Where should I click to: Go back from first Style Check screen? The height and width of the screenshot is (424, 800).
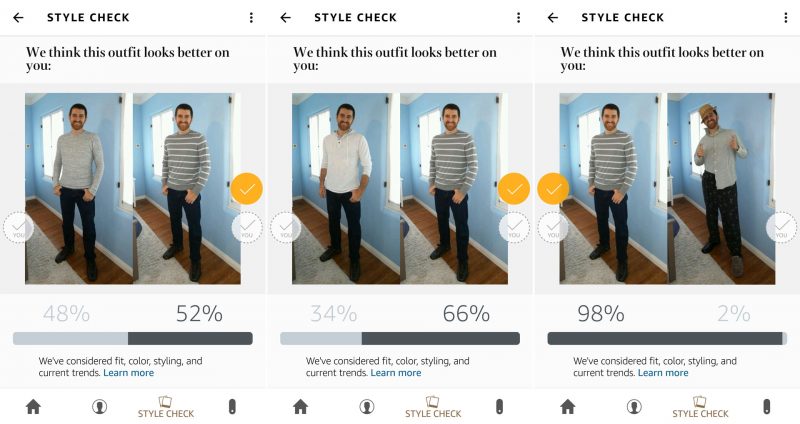[x=18, y=18]
